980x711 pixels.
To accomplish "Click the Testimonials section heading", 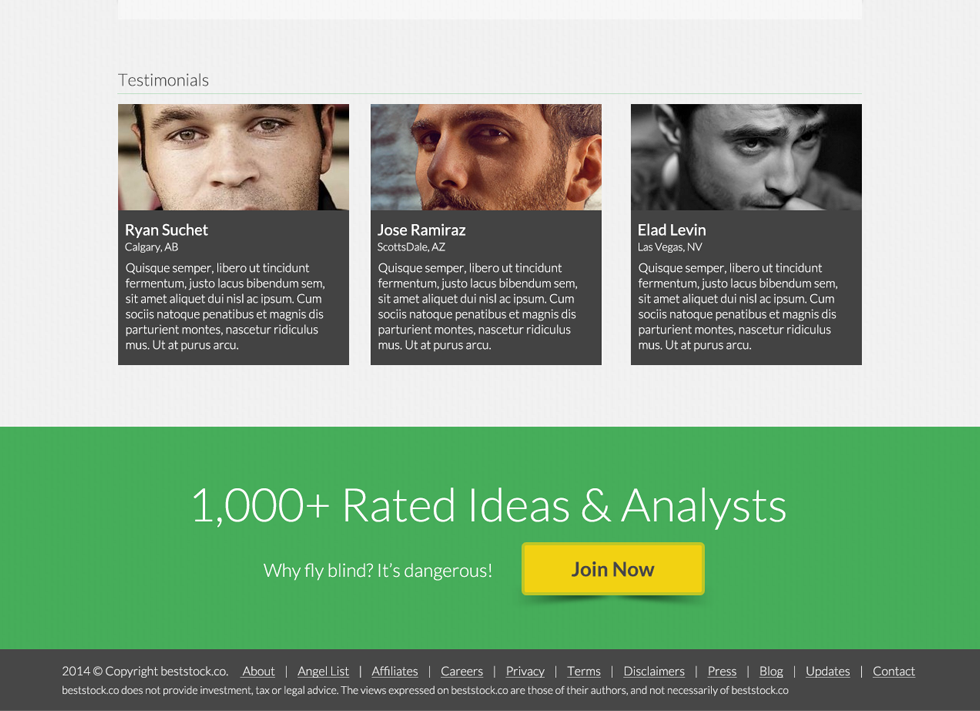I will click(163, 80).
